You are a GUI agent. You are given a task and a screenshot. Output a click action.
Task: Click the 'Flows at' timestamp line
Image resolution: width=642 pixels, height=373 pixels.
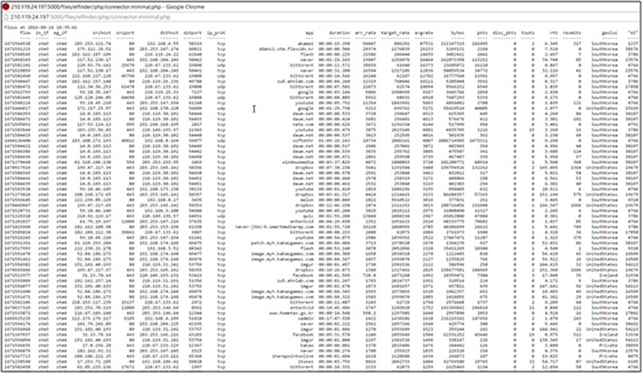41,27
